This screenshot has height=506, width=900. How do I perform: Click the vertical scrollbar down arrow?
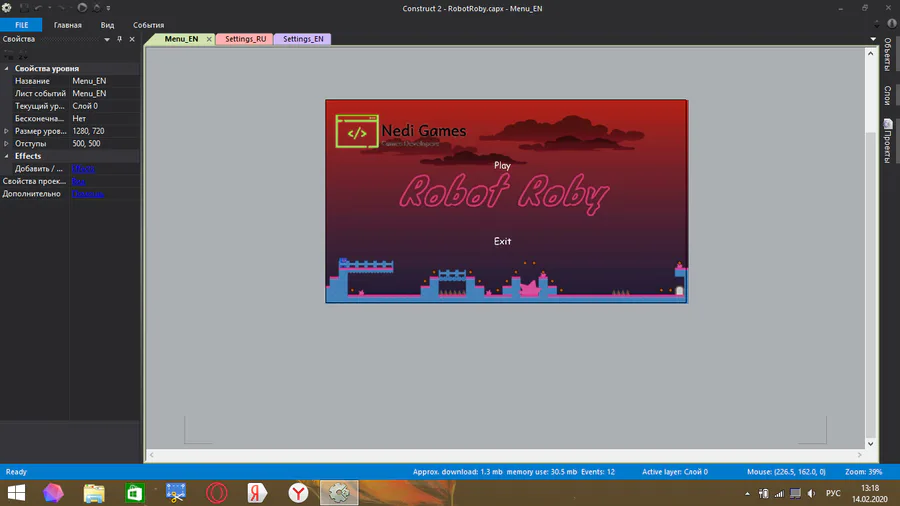[871, 443]
